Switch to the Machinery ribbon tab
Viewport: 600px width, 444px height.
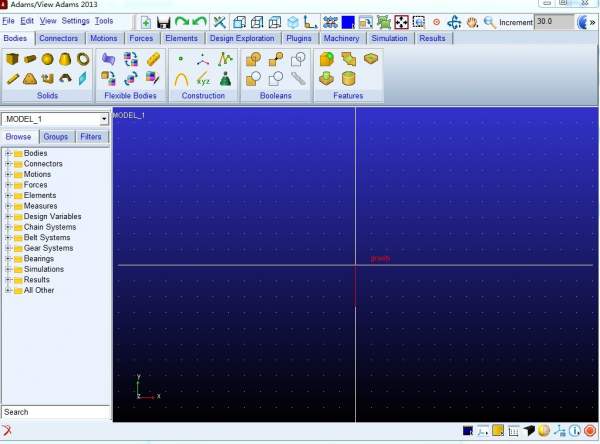tap(341, 38)
